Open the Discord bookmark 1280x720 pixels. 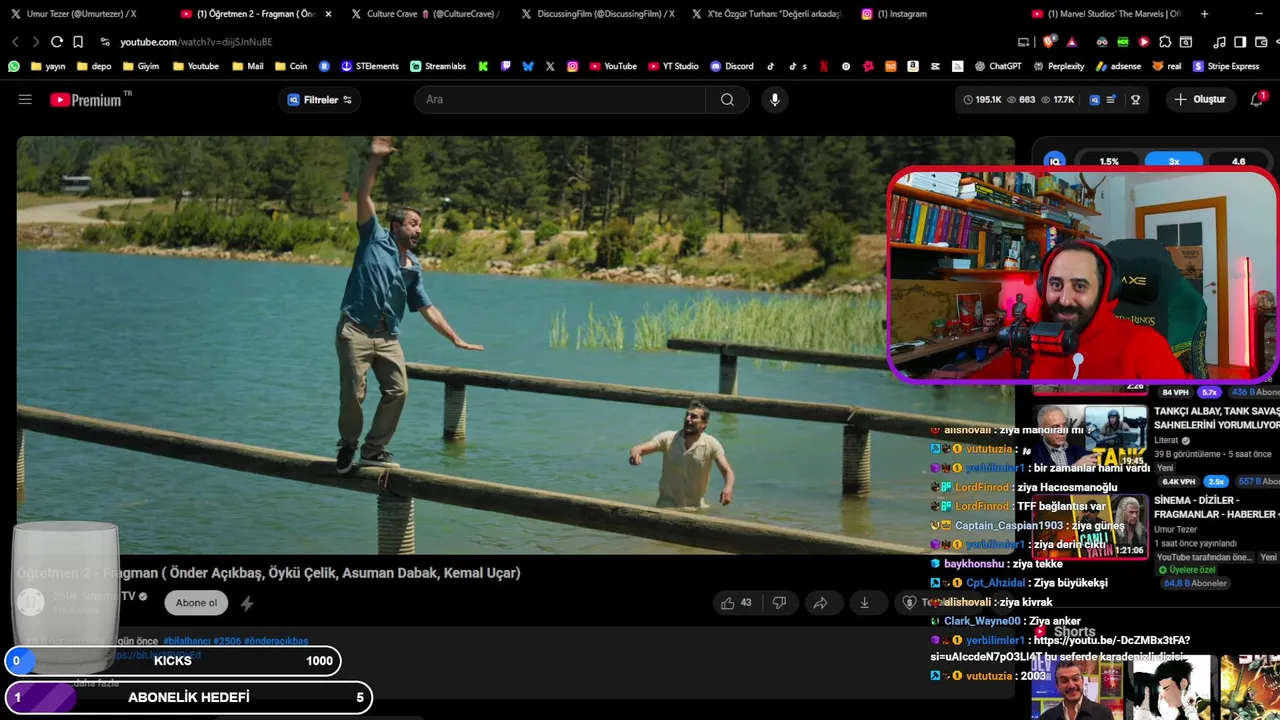point(732,66)
